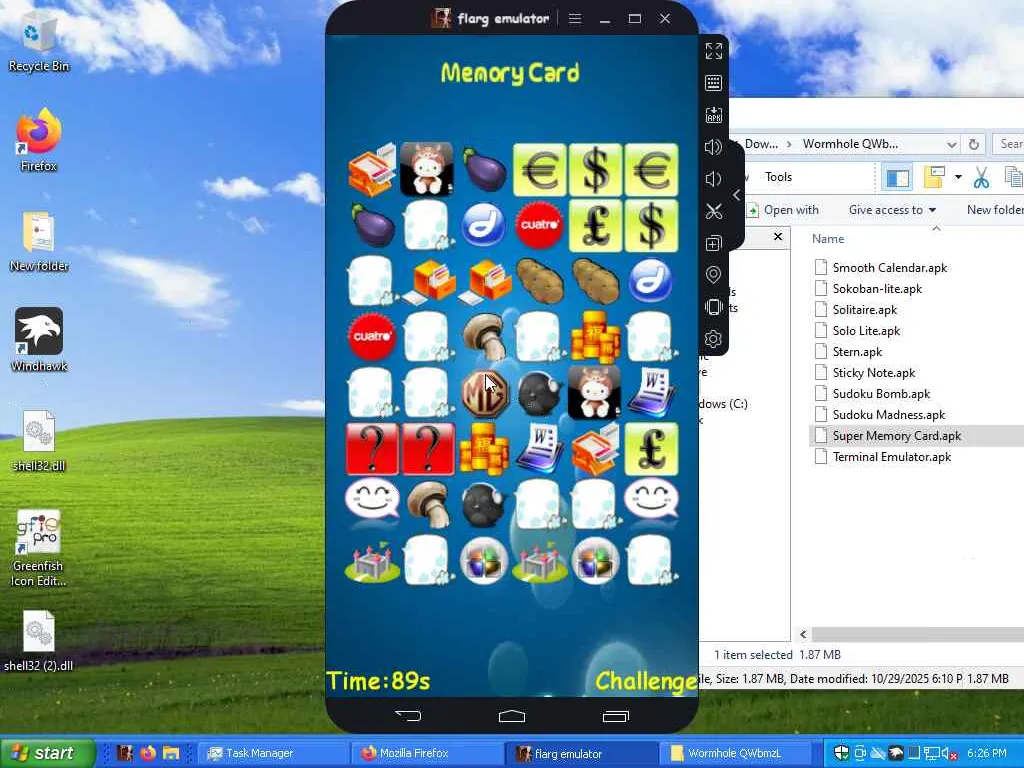Flip the MG logo card
This screenshot has width=1024, height=768.
(x=483, y=393)
